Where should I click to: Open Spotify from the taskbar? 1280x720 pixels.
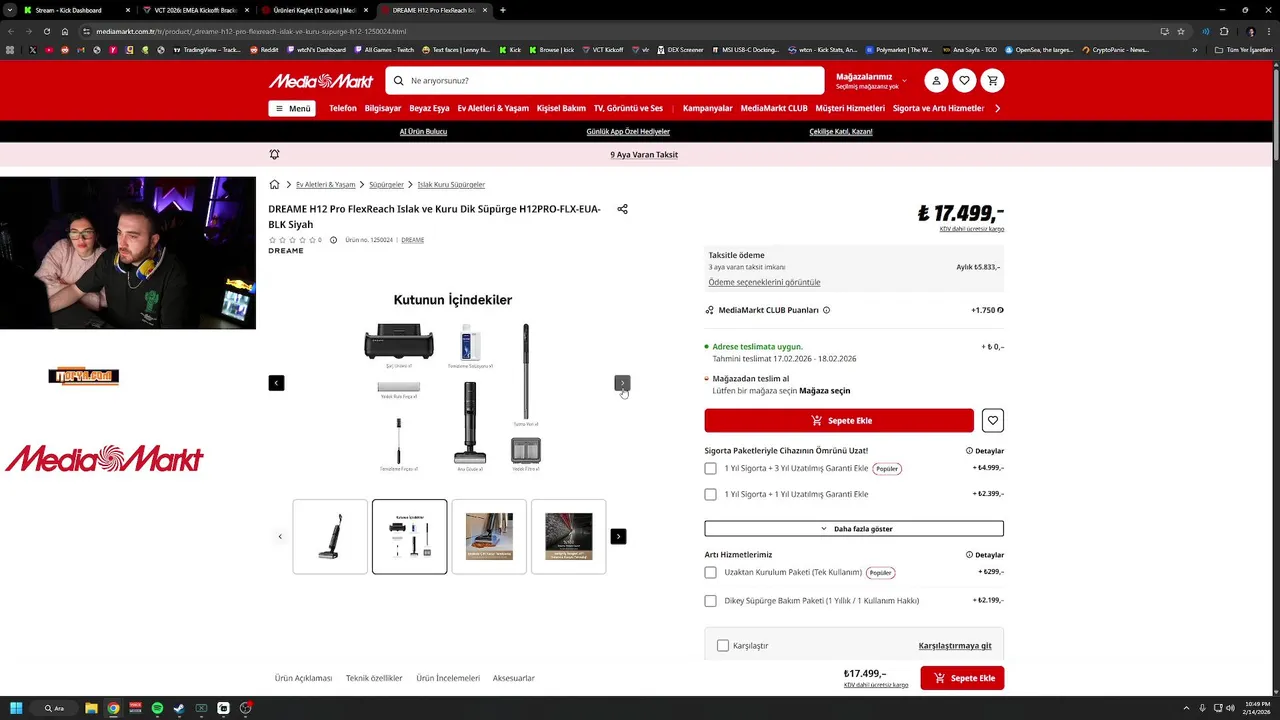coord(157,708)
